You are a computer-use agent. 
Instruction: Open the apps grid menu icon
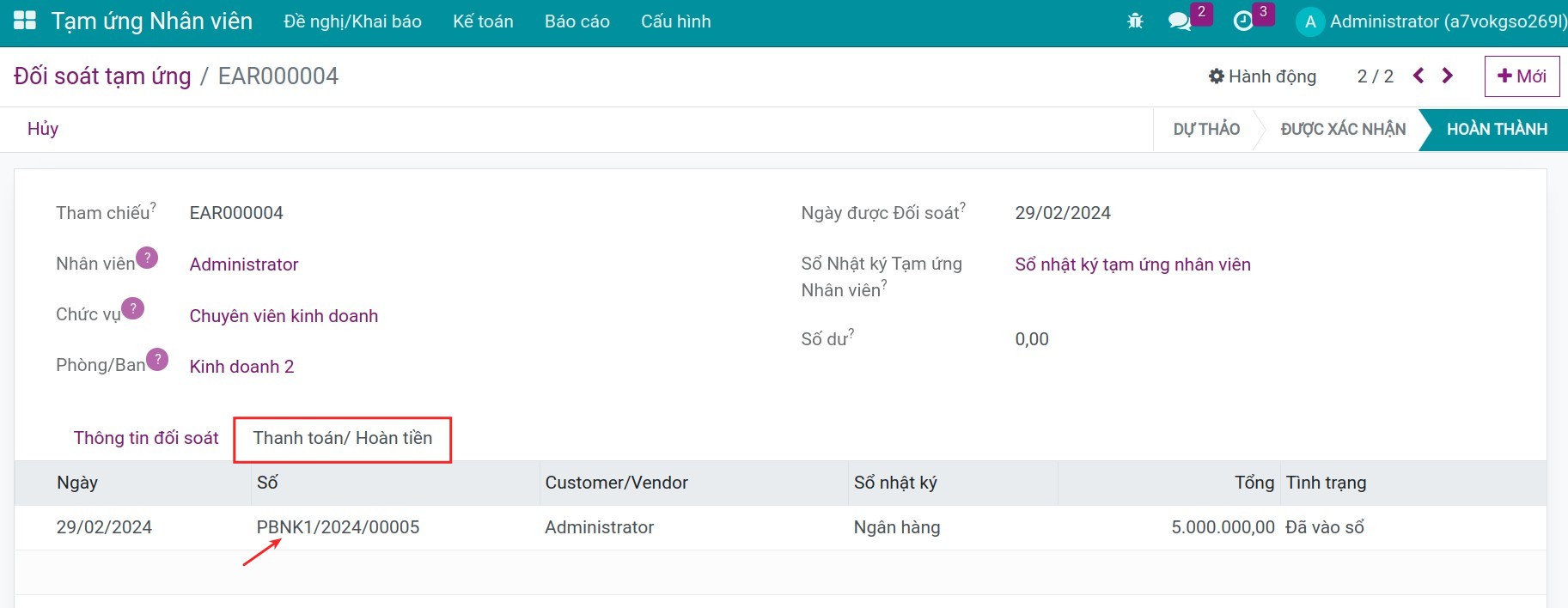pos(25,21)
